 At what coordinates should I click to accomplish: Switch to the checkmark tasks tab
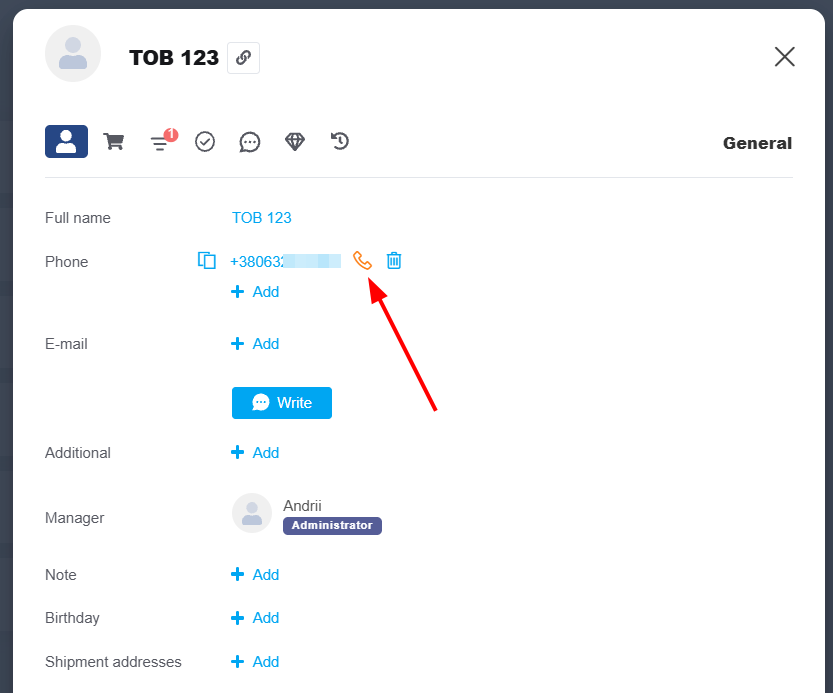click(x=205, y=142)
